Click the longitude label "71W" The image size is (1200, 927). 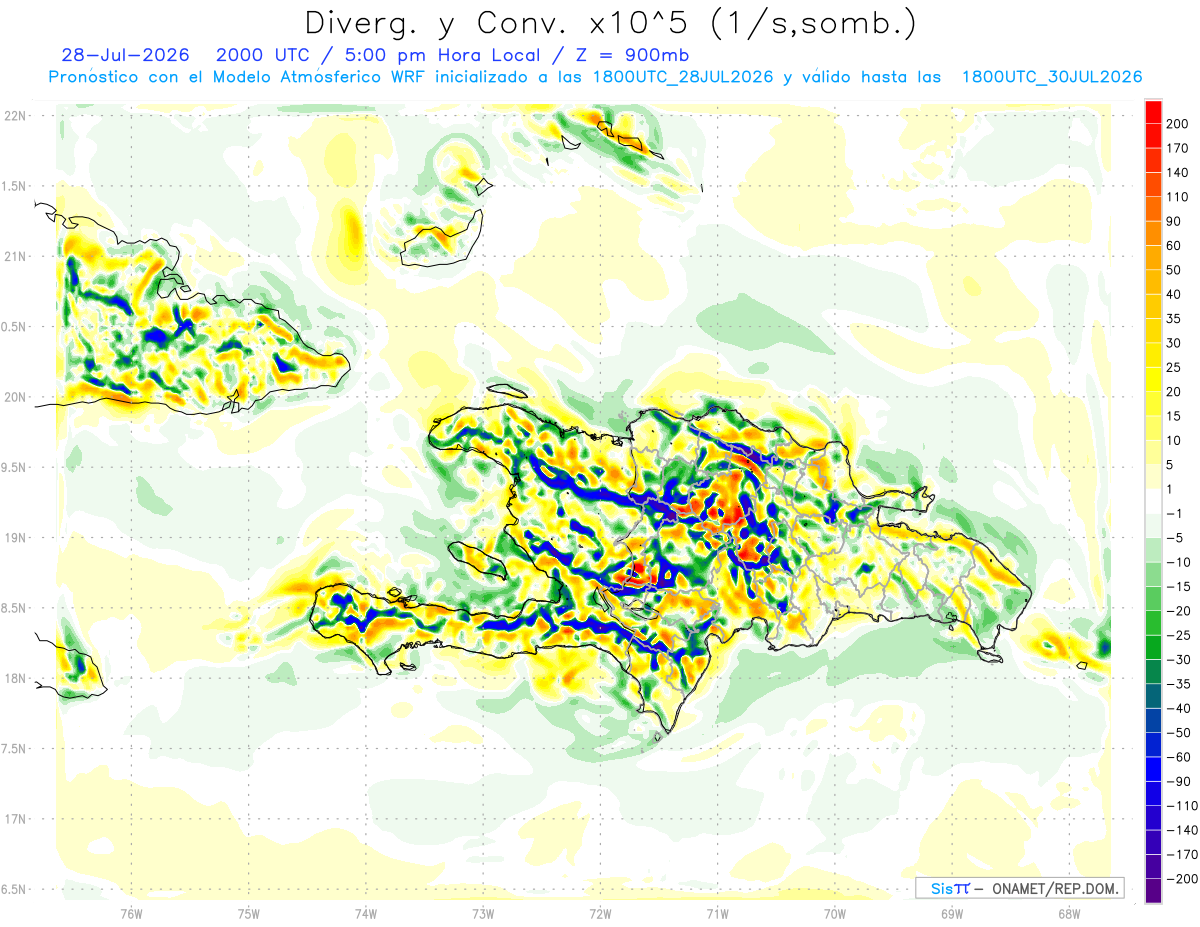tap(717, 913)
